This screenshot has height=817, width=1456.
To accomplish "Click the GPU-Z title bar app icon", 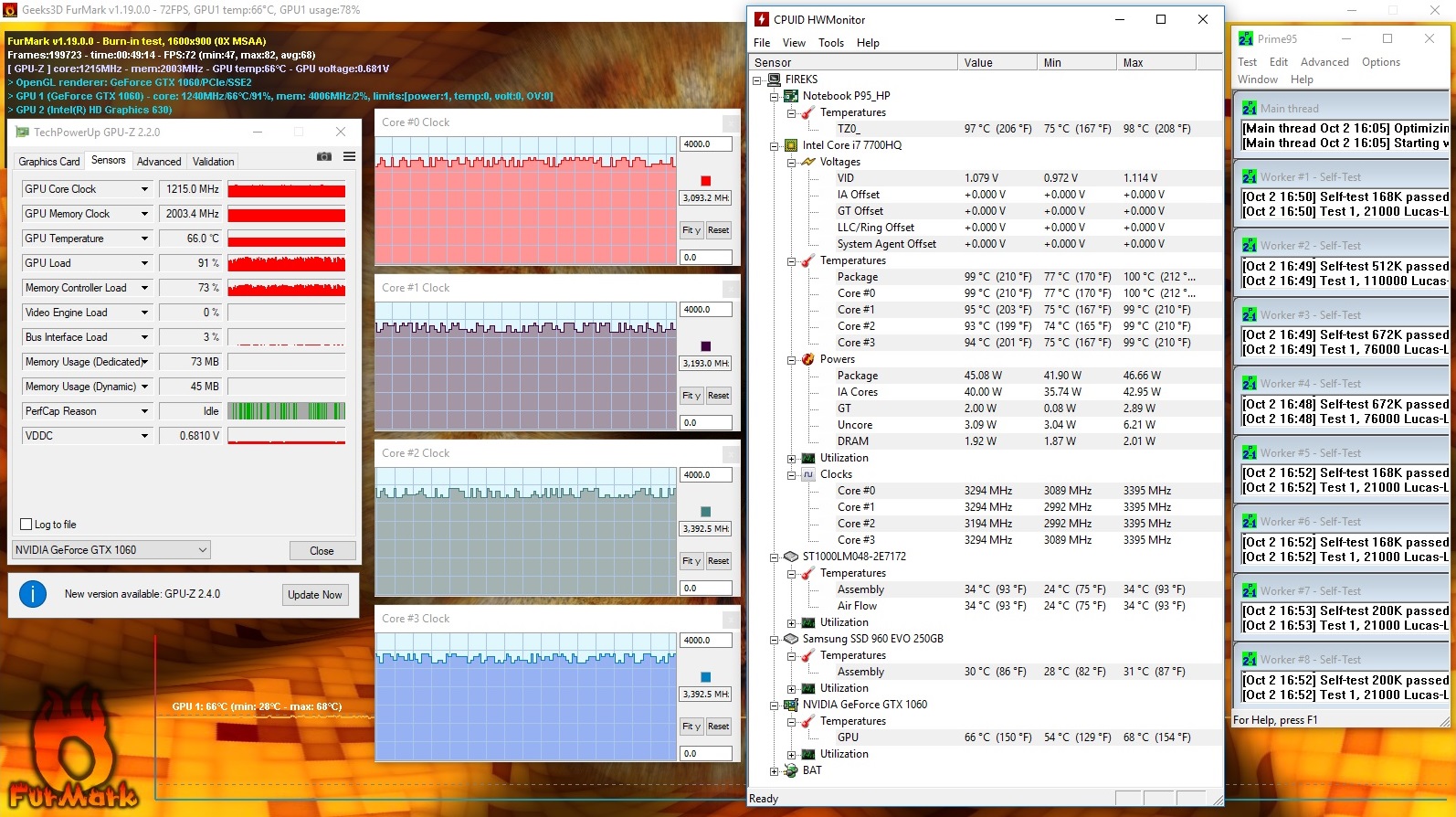I will 23,133.
